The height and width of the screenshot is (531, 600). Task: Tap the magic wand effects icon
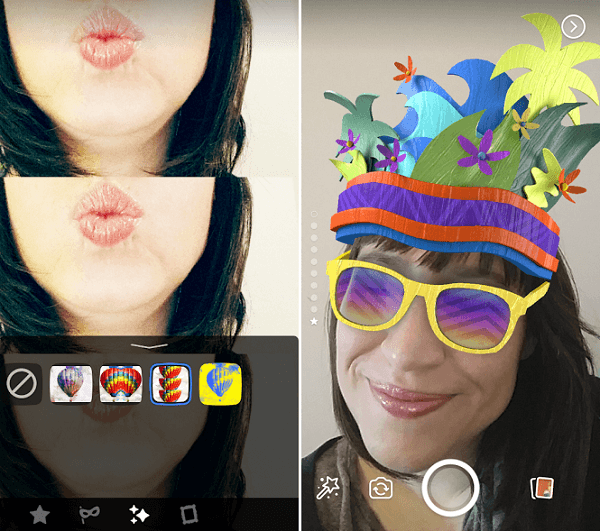[328, 488]
